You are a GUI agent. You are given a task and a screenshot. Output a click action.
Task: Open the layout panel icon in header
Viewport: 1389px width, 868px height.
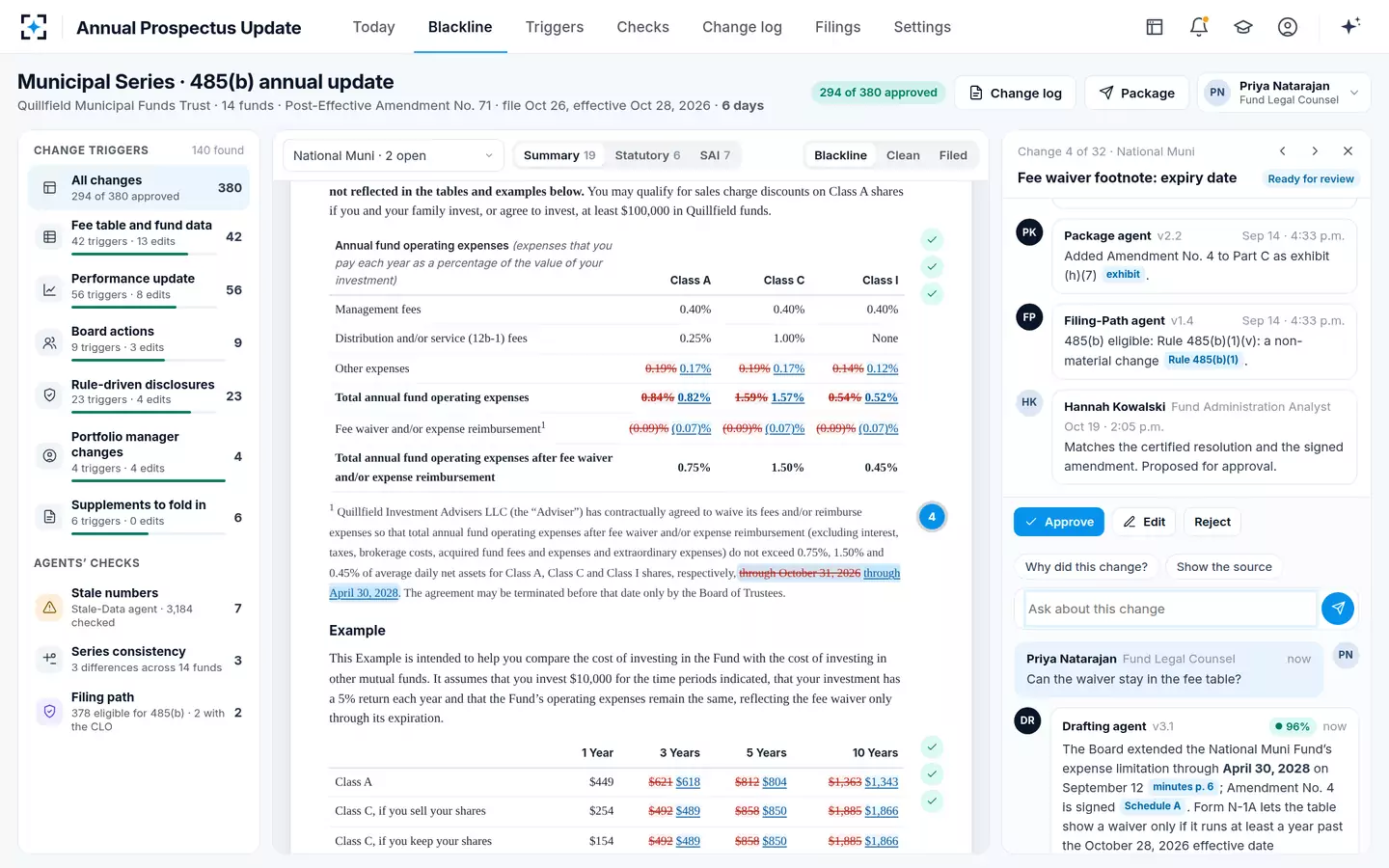point(1155,27)
